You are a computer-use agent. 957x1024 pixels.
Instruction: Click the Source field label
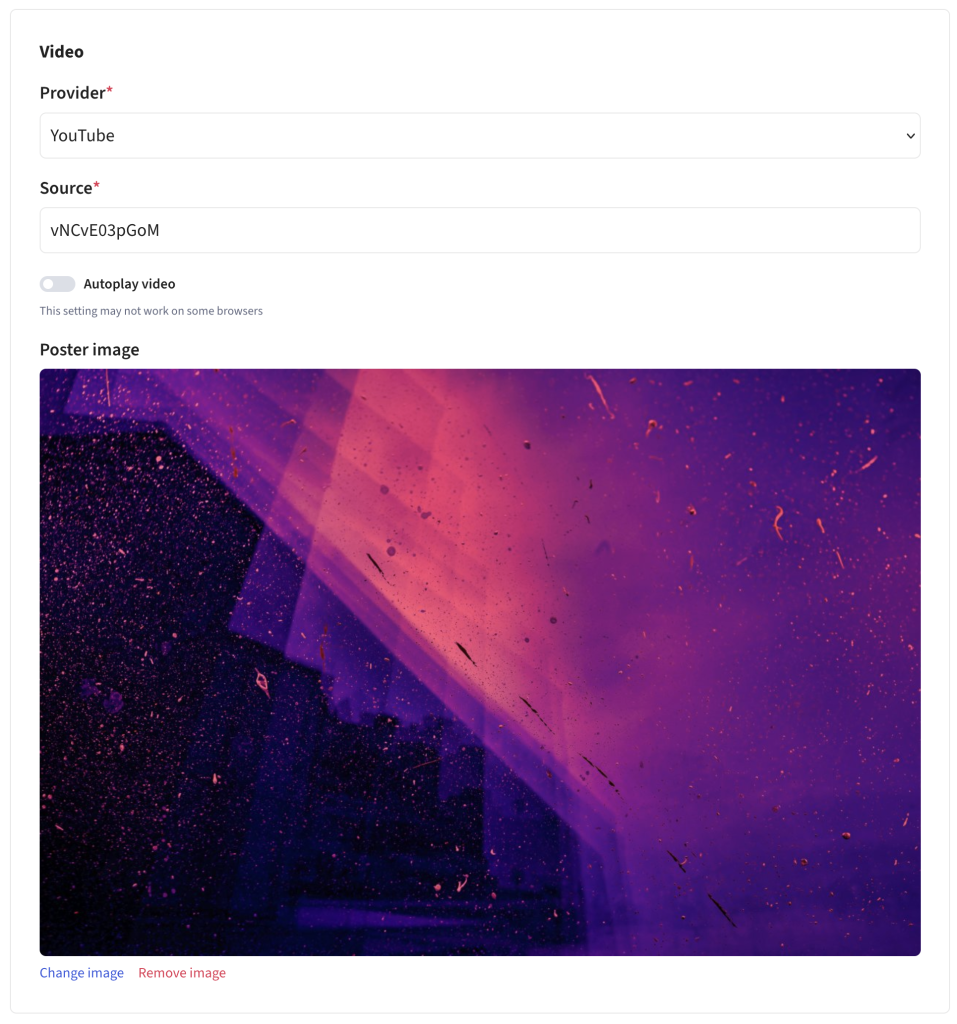[x=66, y=188]
